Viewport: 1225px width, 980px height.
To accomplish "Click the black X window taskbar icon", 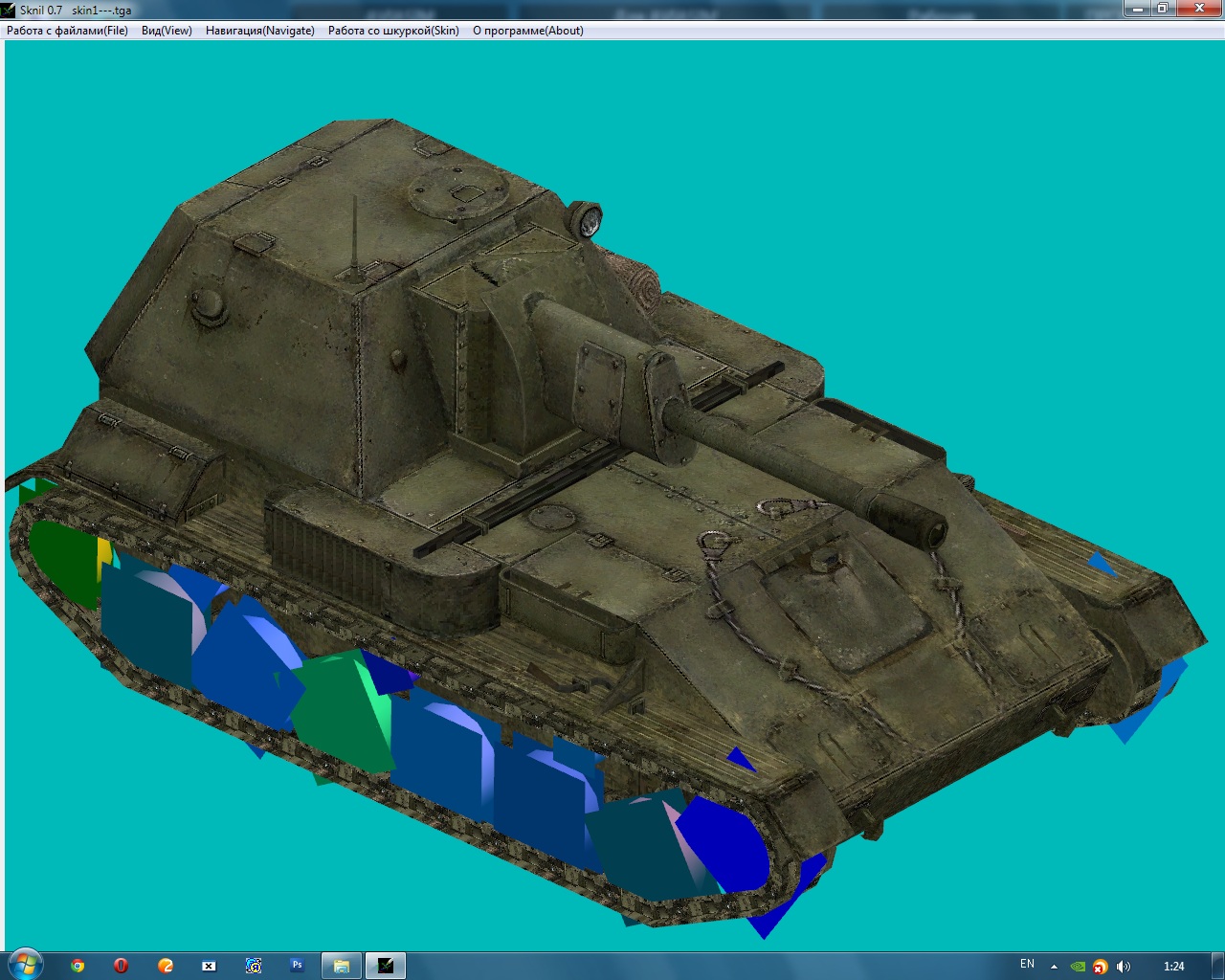I will [209, 966].
